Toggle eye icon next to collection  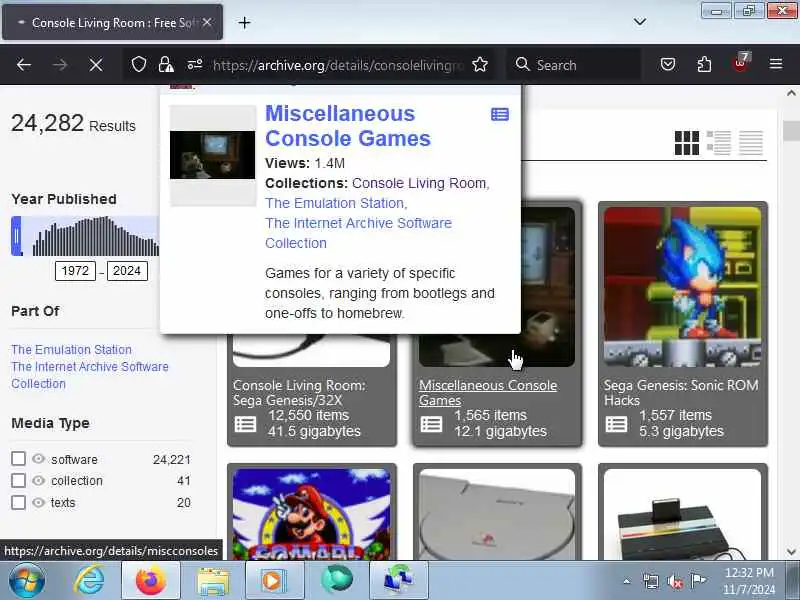(39, 481)
